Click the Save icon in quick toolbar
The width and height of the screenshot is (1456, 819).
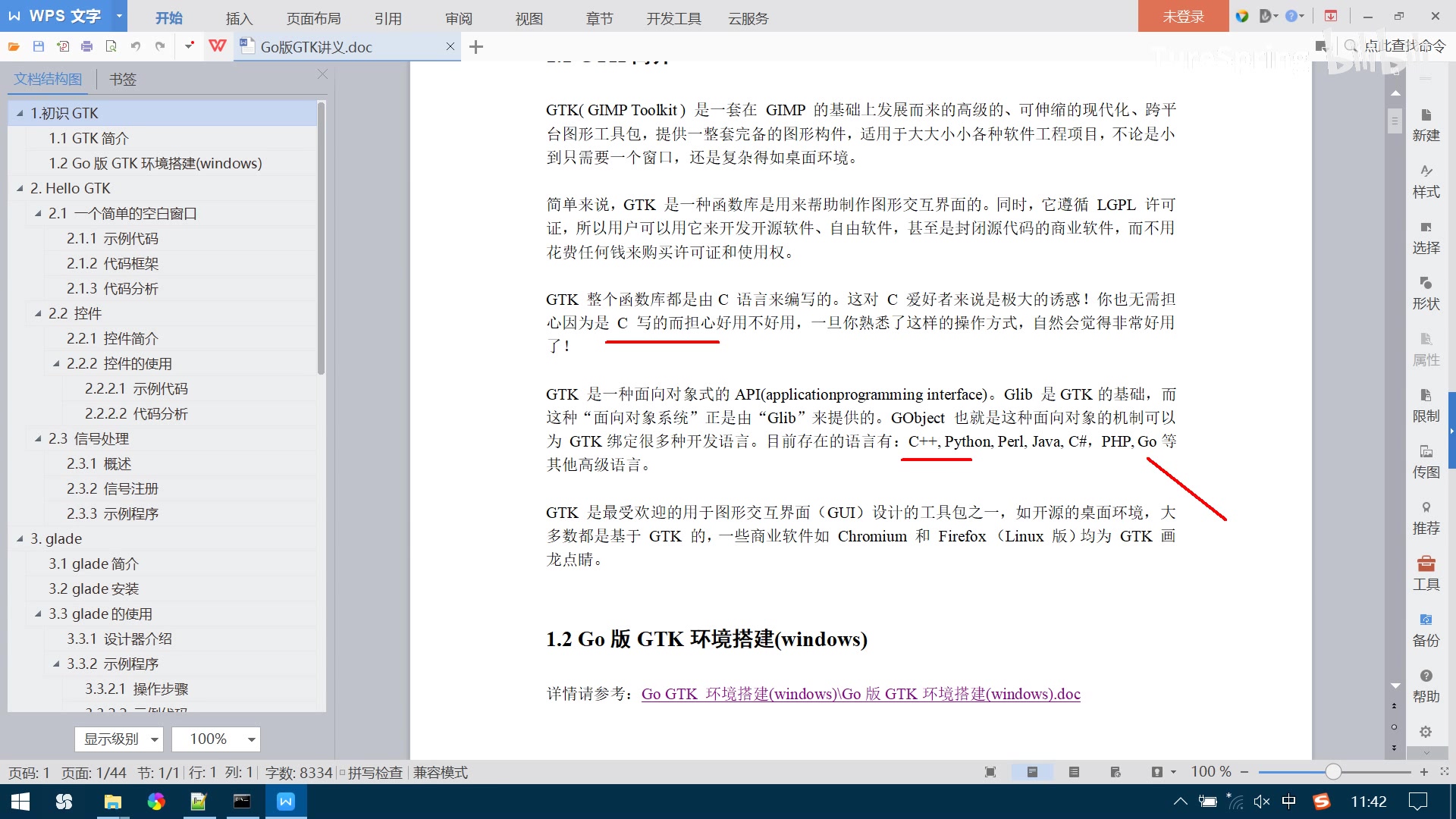click(38, 46)
